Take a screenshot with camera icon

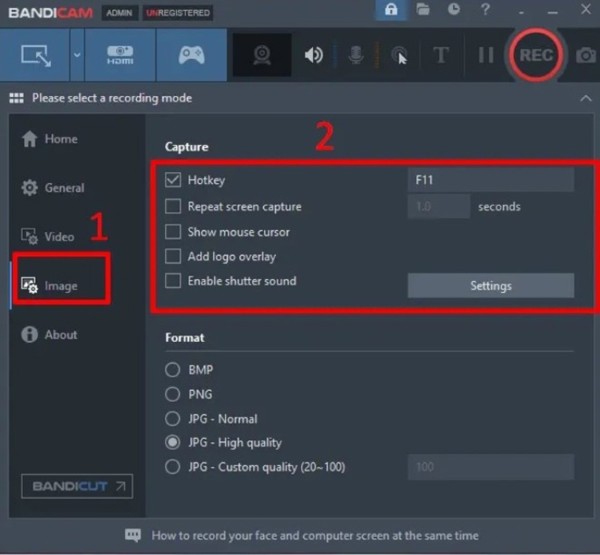(585, 55)
